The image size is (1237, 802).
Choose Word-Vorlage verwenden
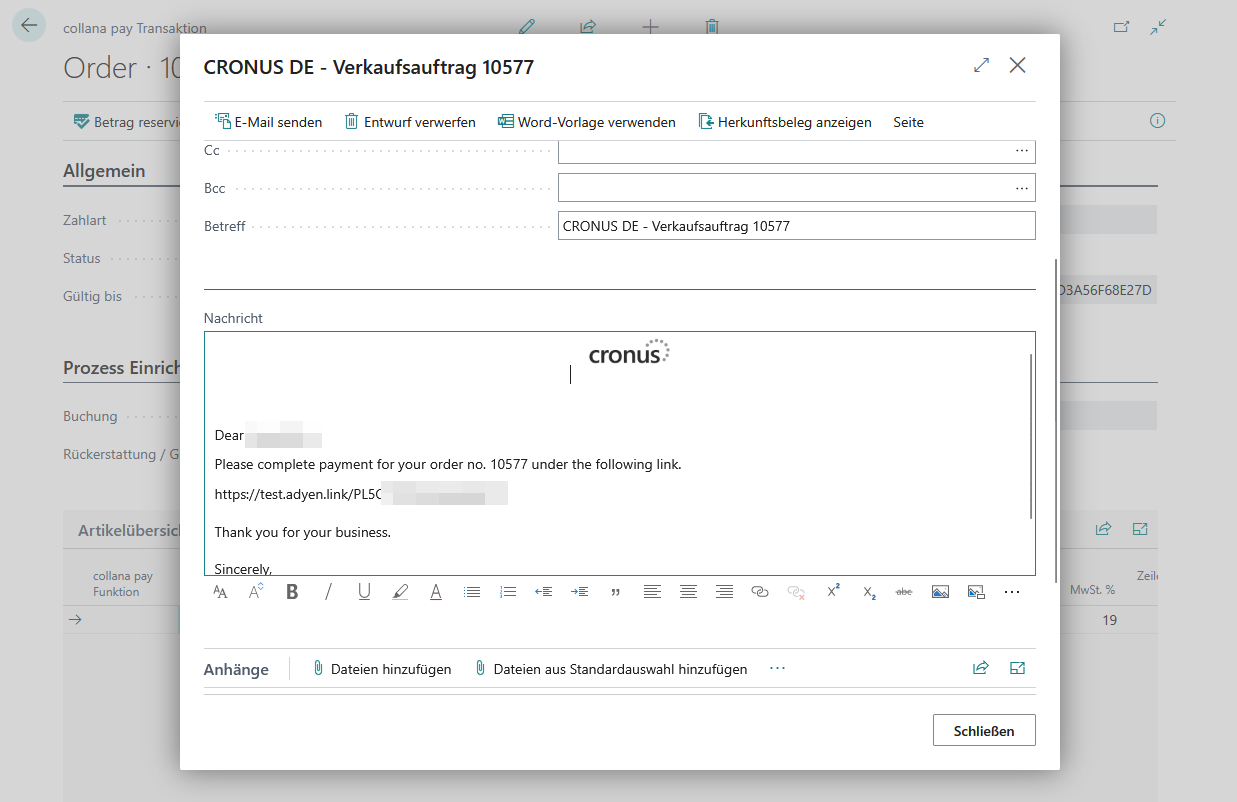[x=587, y=122]
